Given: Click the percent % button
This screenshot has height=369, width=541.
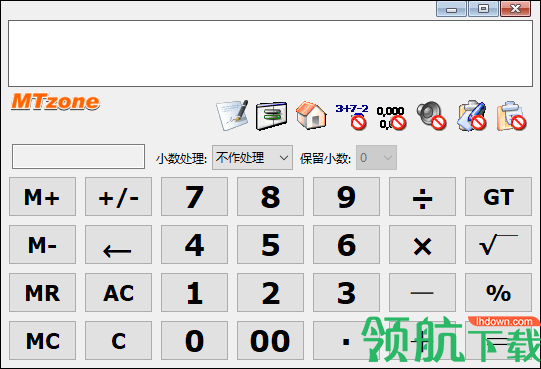Looking at the screenshot, I should [498, 293].
